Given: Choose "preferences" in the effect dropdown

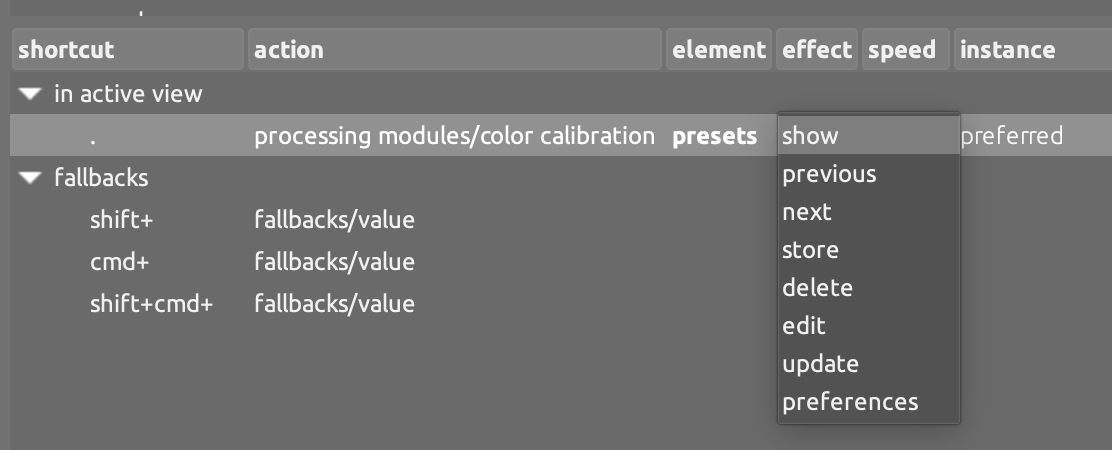Looking at the screenshot, I should coord(850,402).
